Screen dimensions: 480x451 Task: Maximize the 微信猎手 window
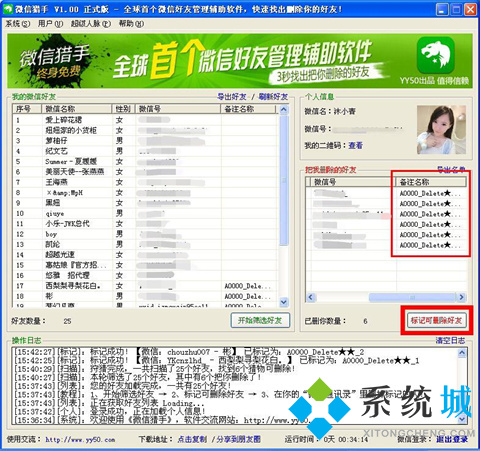[456, 9]
